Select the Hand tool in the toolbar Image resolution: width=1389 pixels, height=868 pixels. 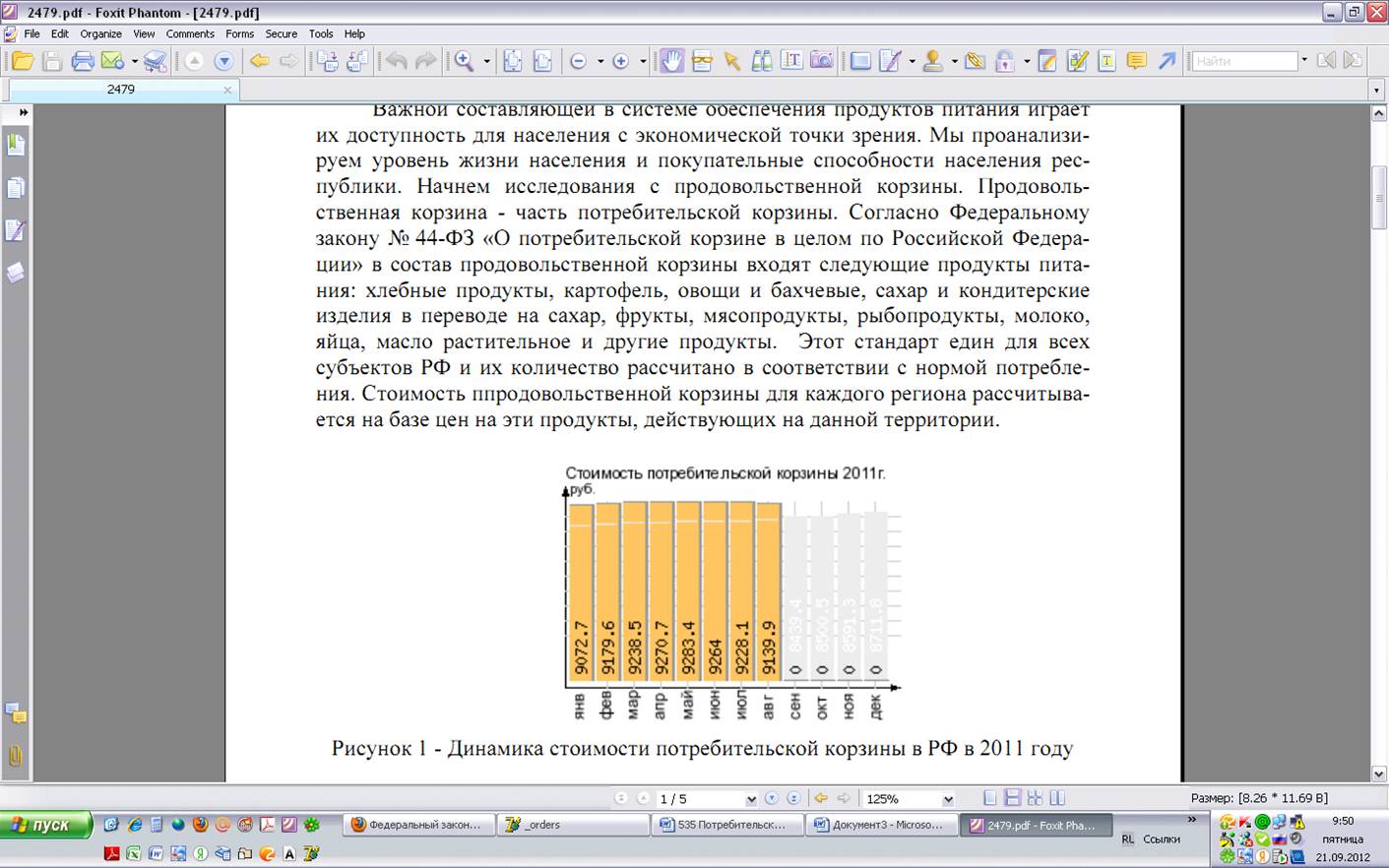(671, 61)
